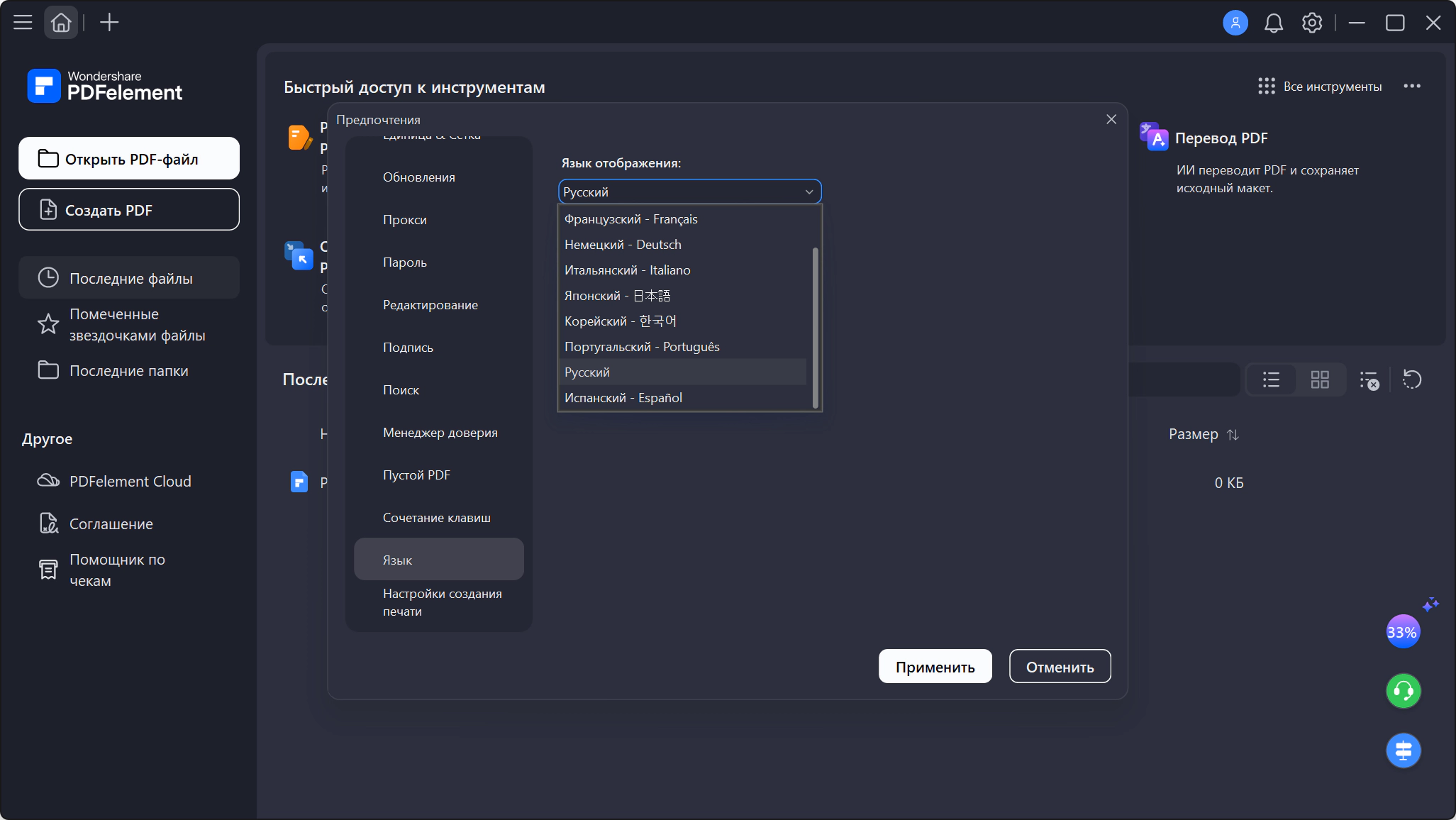Choose French - Français from the list
1456x820 pixels.
point(682,219)
